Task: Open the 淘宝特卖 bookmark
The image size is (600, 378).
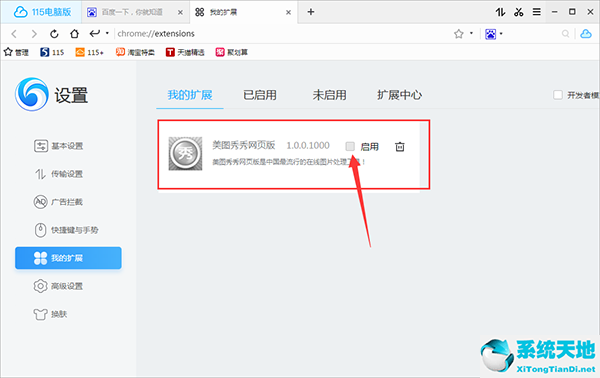Action: pos(135,52)
